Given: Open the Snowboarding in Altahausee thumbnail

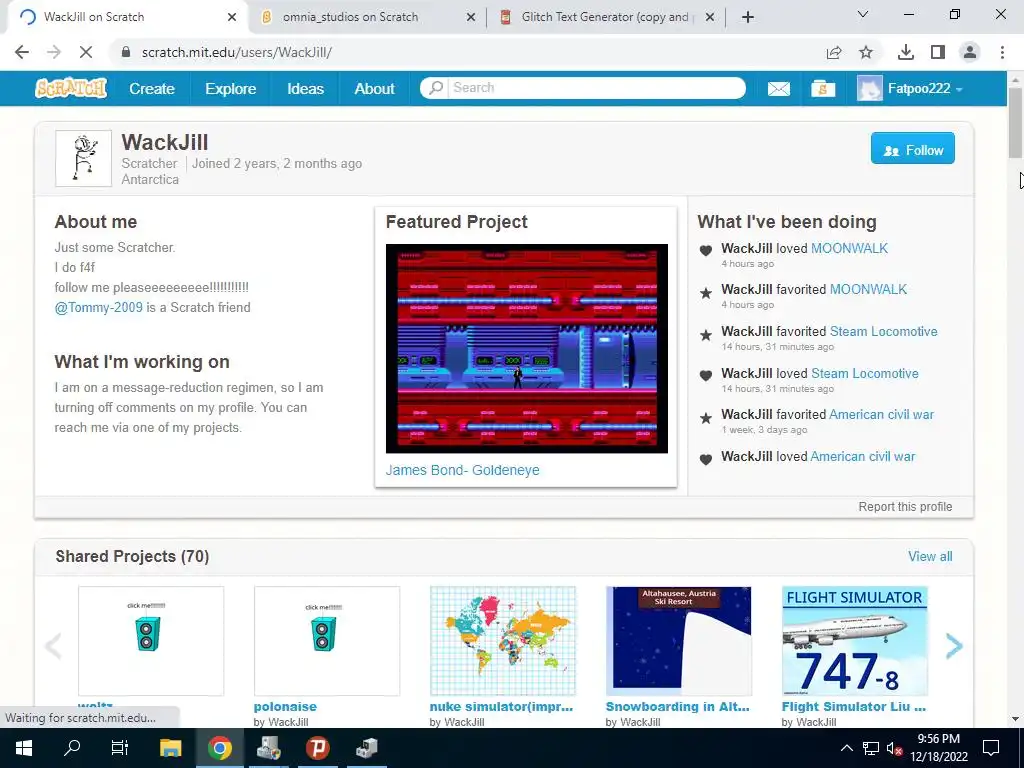Looking at the screenshot, I should point(679,641).
